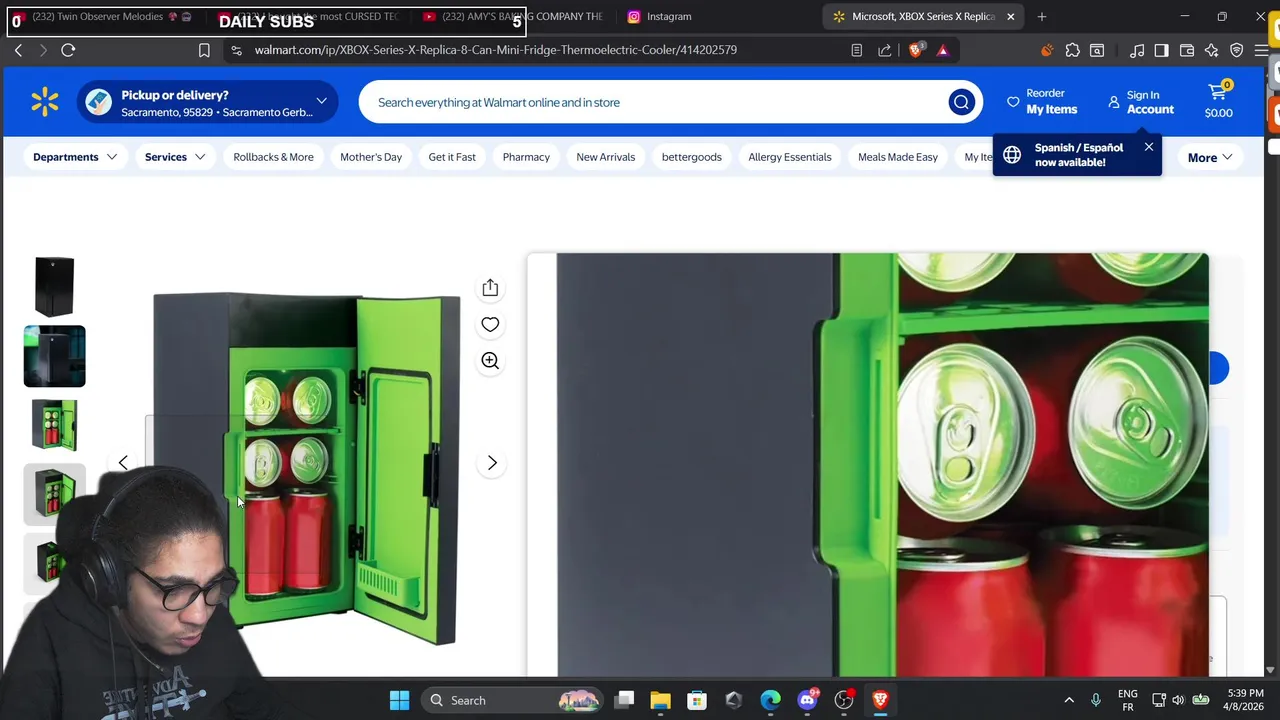Expand the More navigation dropdown
The width and height of the screenshot is (1280, 720).
1210,158
